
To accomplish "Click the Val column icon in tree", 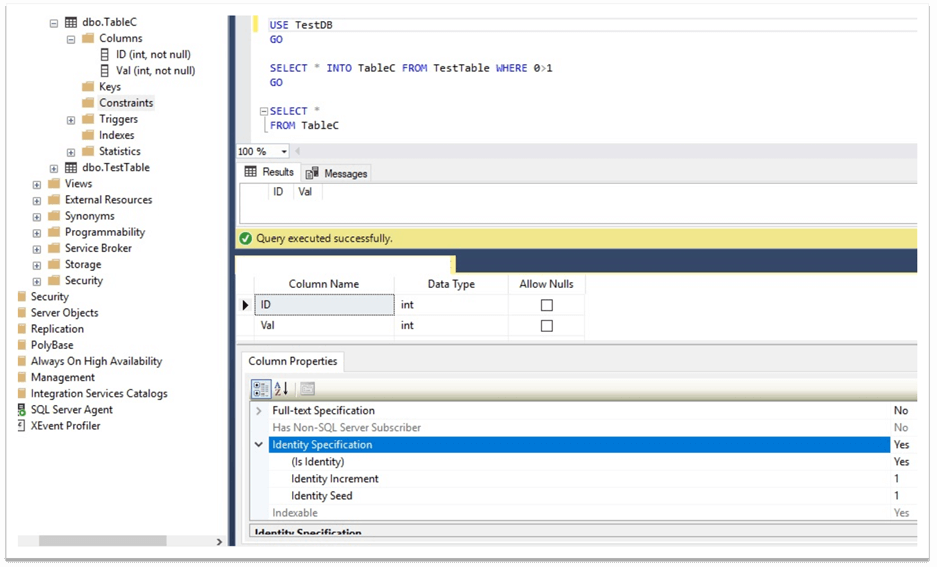I will 105,71.
